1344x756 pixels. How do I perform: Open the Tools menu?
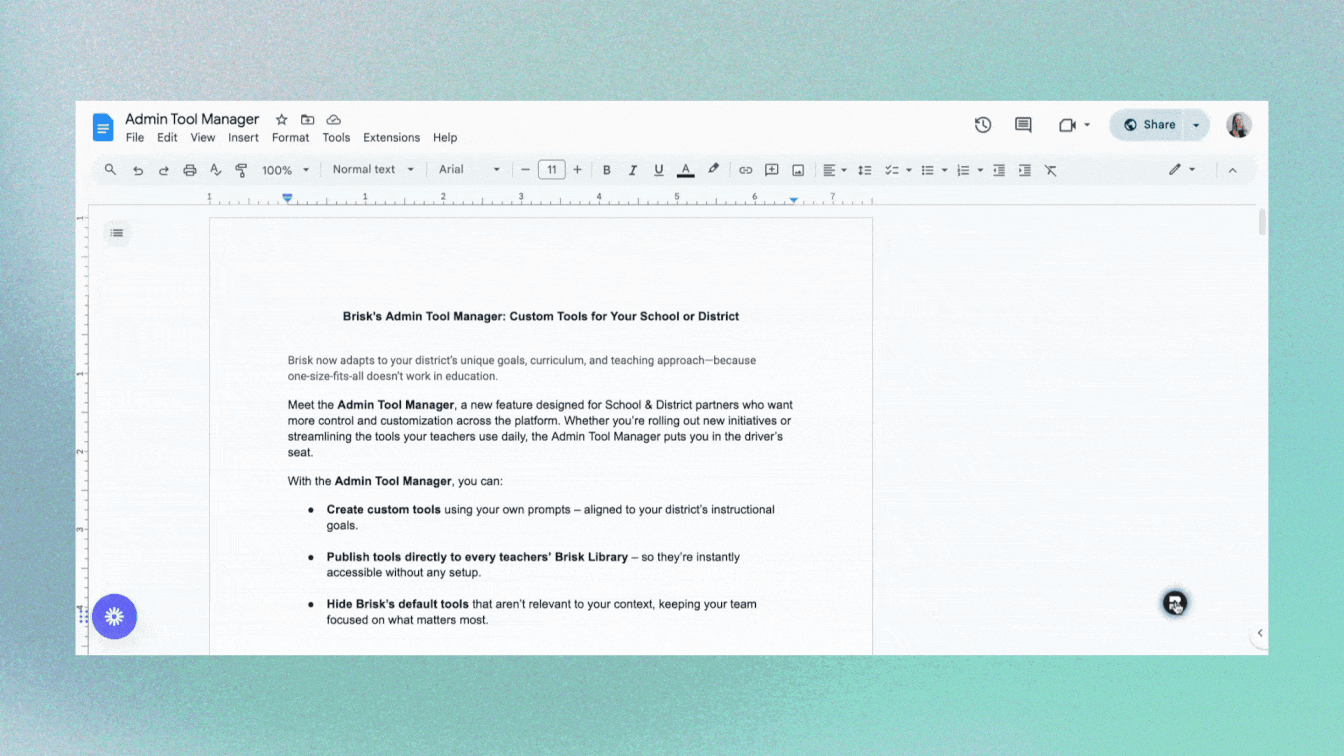pyautogui.click(x=336, y=138)
